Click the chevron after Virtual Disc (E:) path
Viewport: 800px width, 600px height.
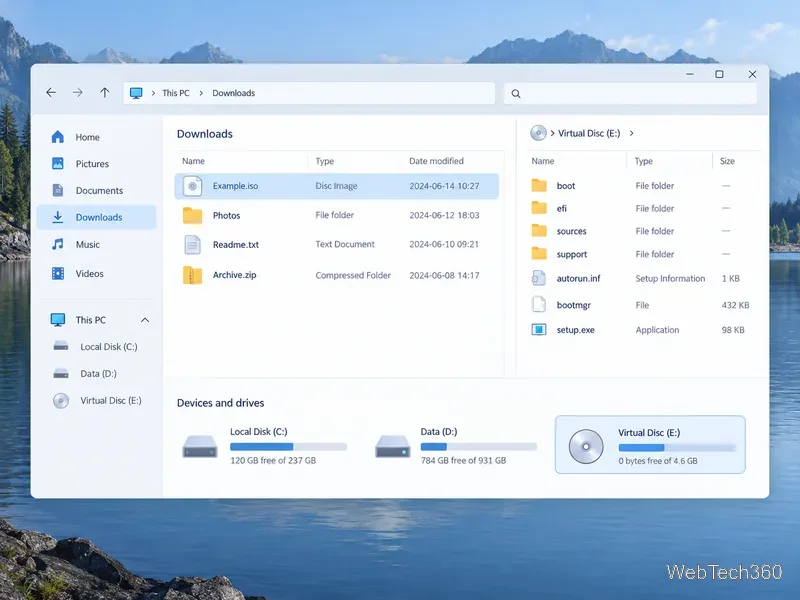[x=632, y=133]
